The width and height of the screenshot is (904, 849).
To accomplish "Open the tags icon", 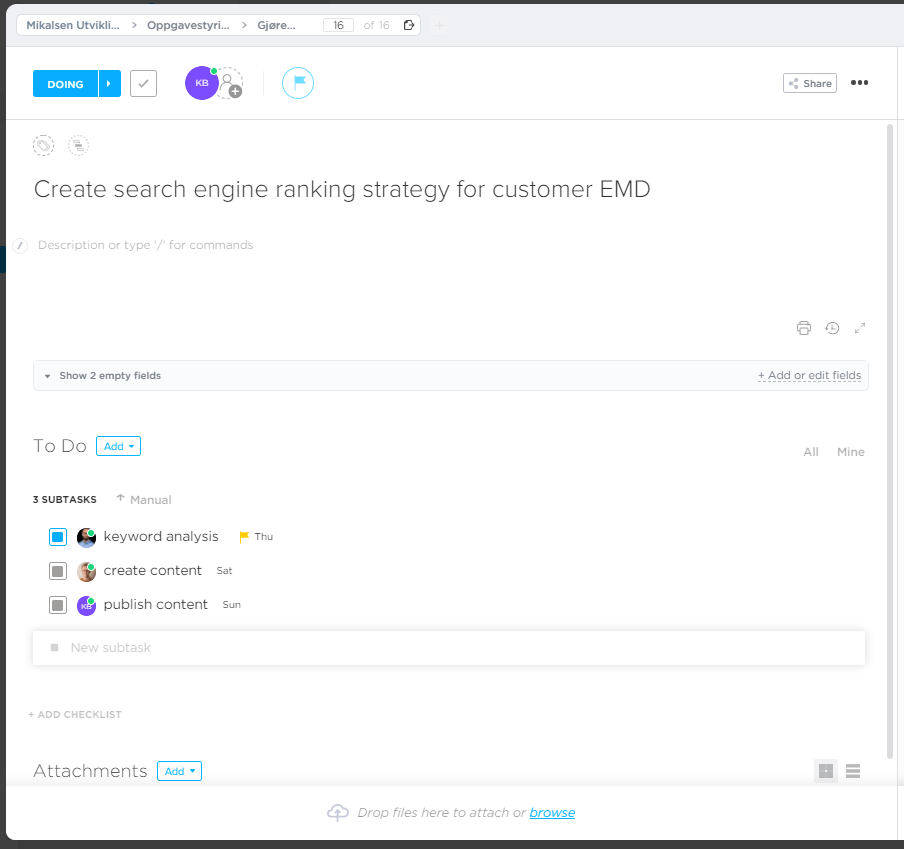I will pos(43,146).
